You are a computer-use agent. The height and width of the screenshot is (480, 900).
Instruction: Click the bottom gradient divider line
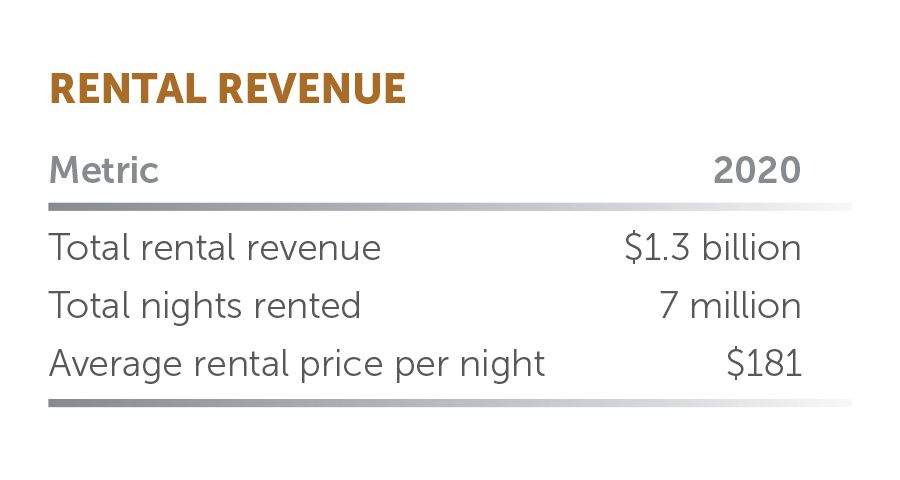[x=450, y=403]
